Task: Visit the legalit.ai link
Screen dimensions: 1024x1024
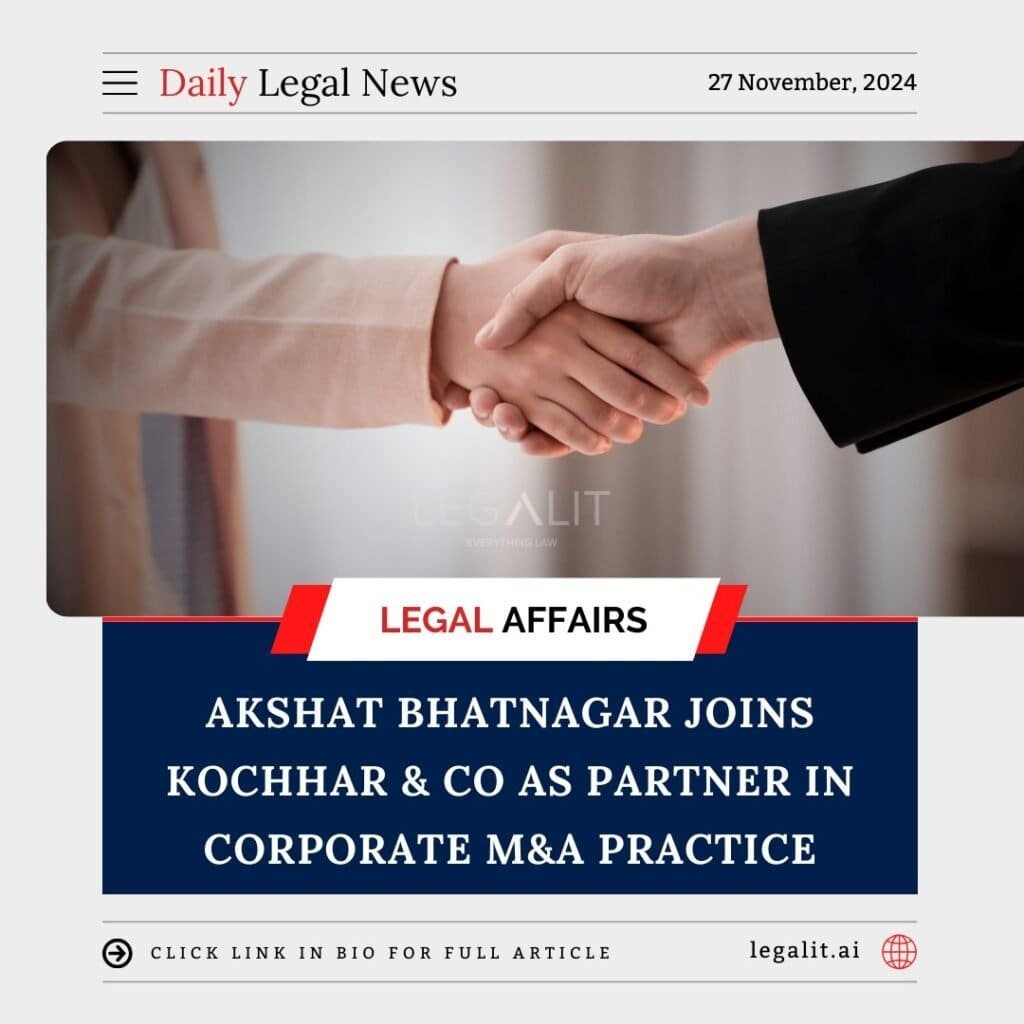Action: pos(805,950)
